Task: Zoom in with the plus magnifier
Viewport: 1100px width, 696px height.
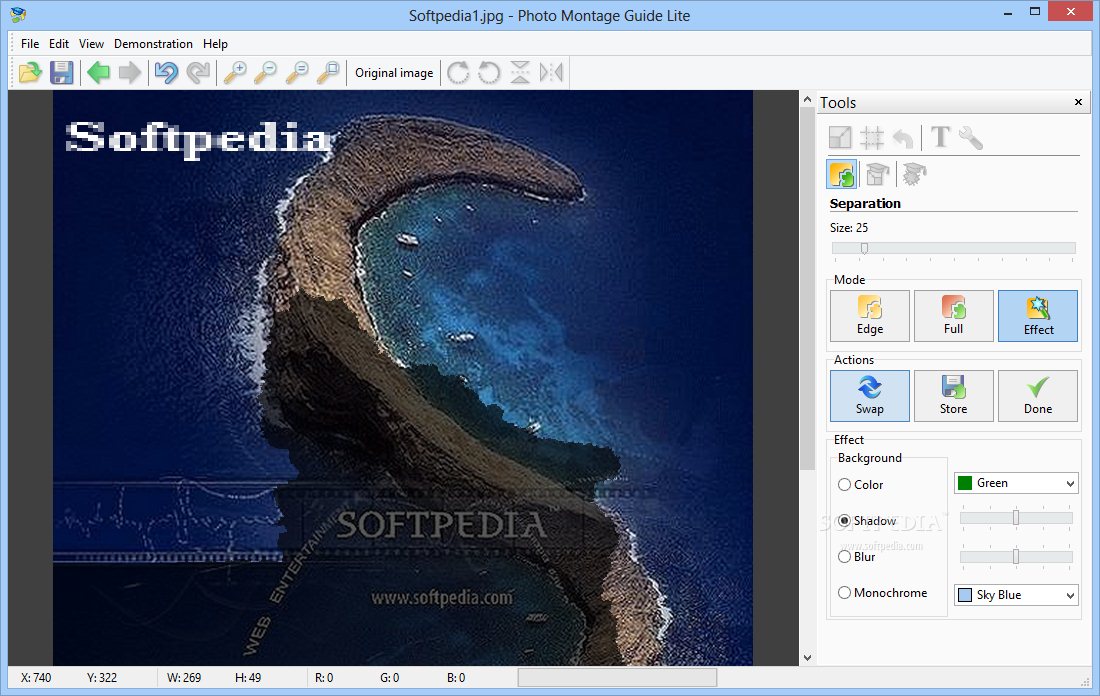Action: (235, 72)
